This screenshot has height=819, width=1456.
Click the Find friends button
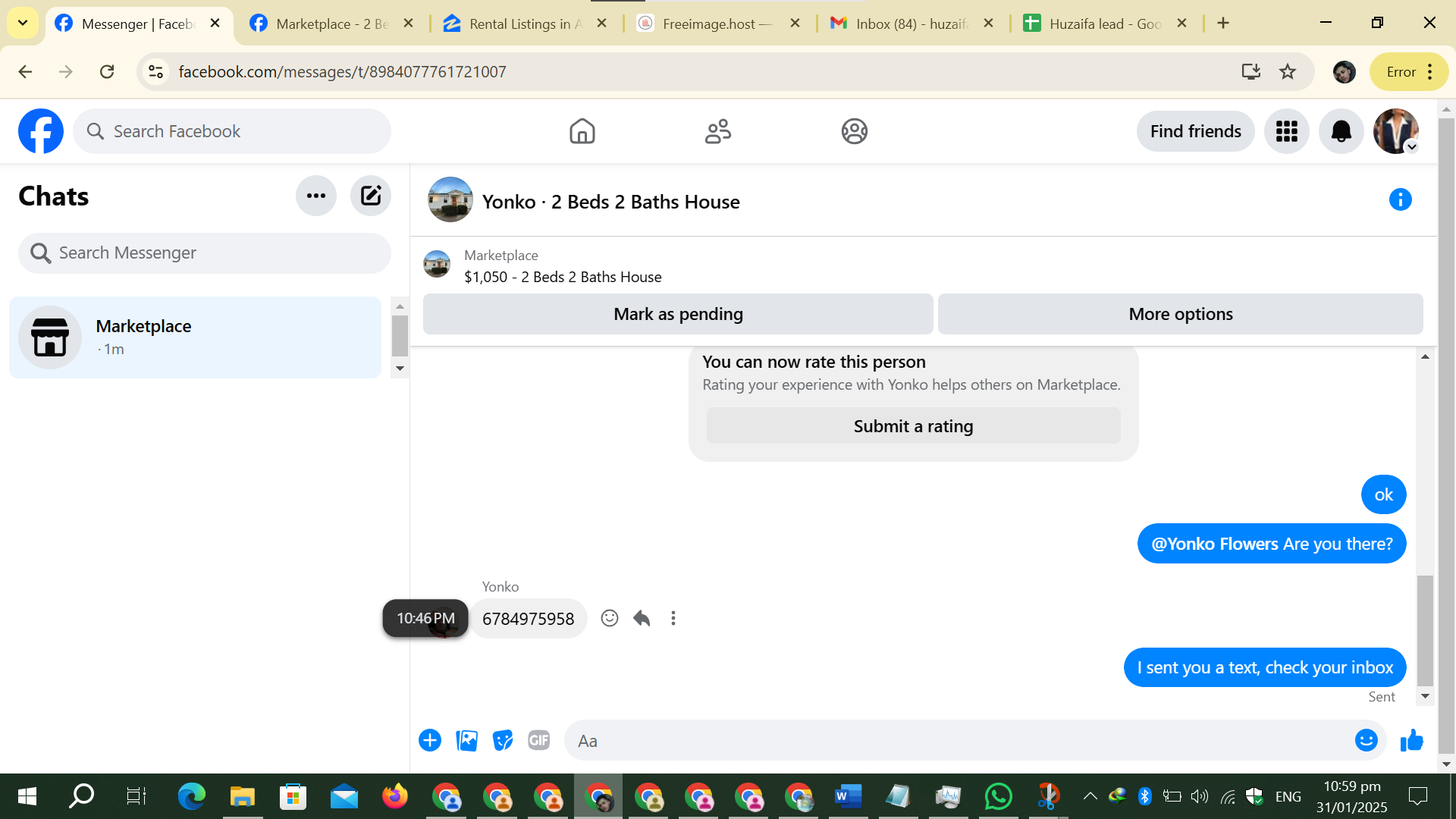(x=1196, y=131)
